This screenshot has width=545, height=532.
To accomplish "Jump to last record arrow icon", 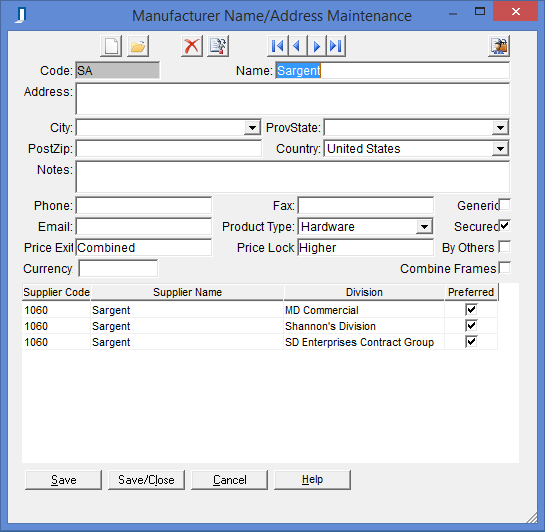I will (336, 46).
